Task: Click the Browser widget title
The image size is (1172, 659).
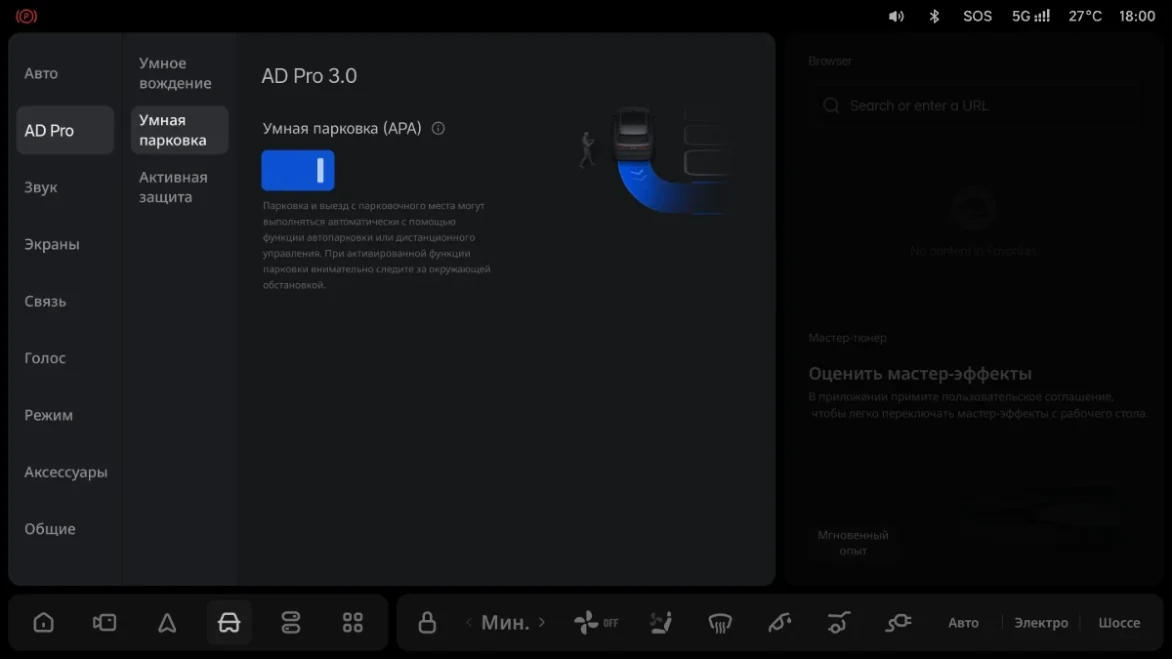Action: click(830, 61)
